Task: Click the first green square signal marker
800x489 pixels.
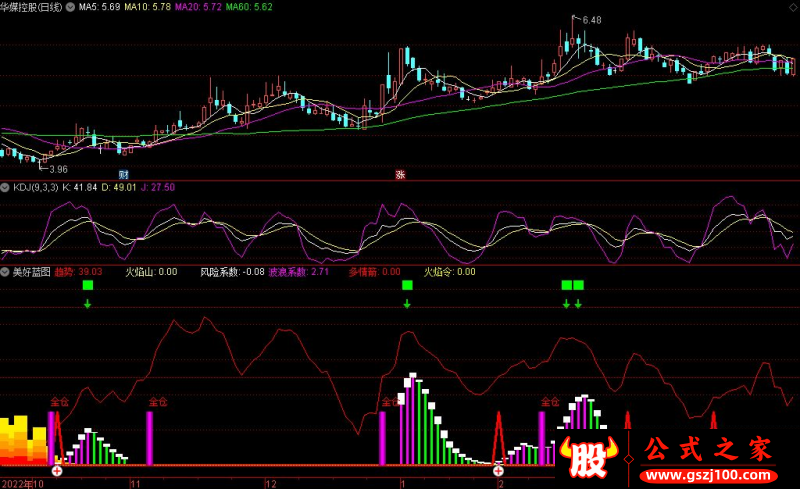Action: 87,286
